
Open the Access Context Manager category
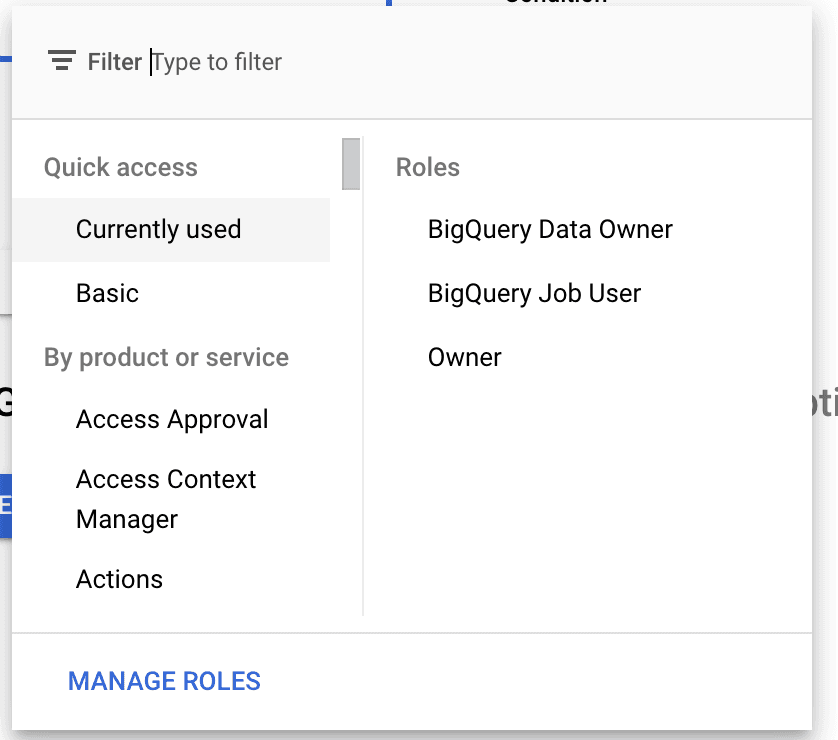(x=171, y=499)
